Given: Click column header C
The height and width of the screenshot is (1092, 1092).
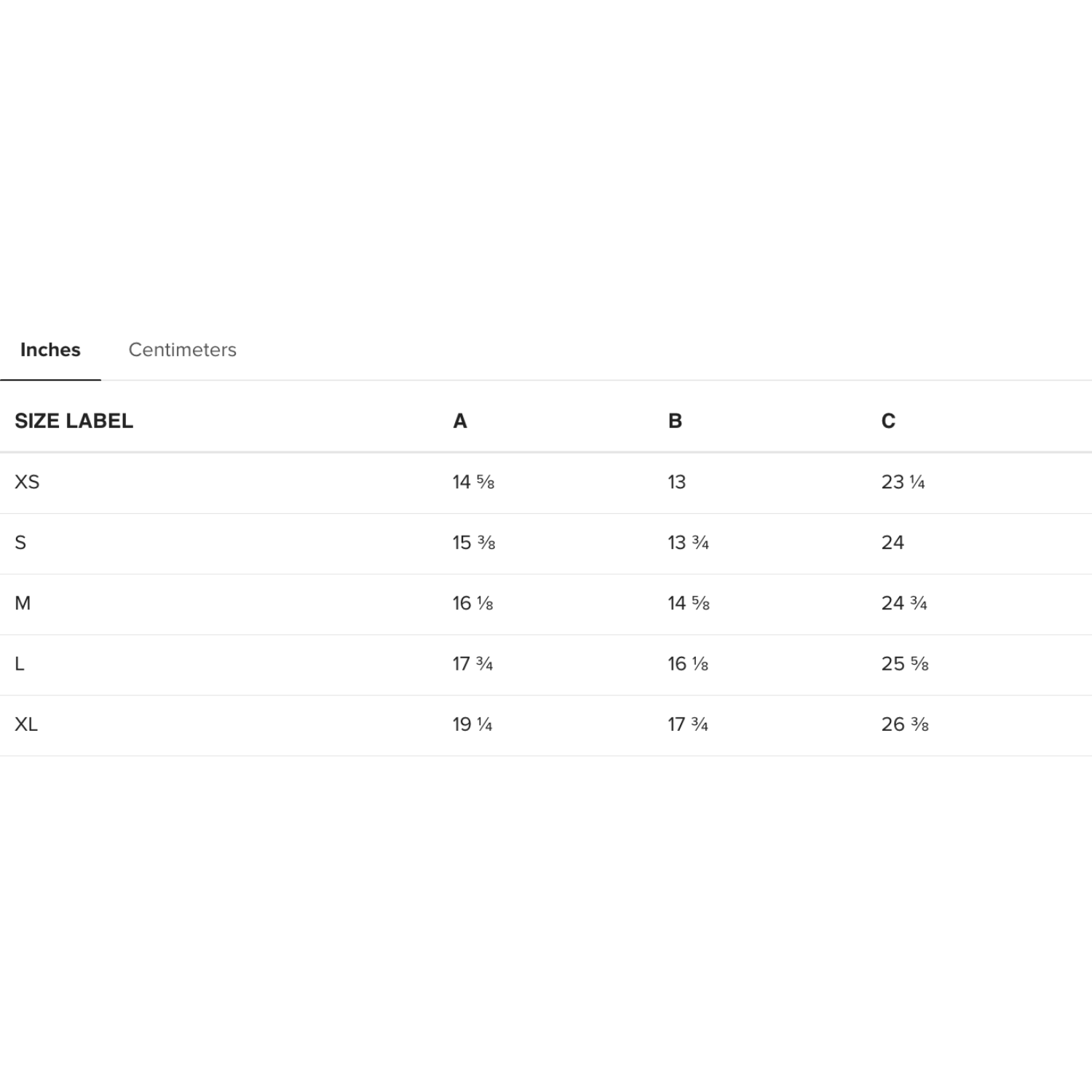Looking at the screenshot, I should point(888,421).
